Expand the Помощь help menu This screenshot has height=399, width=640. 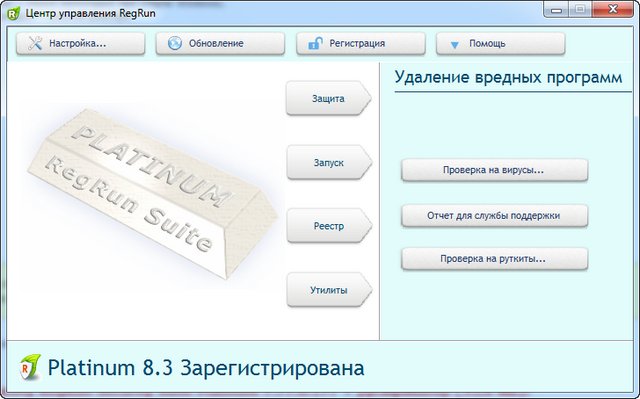click(500, 43)
